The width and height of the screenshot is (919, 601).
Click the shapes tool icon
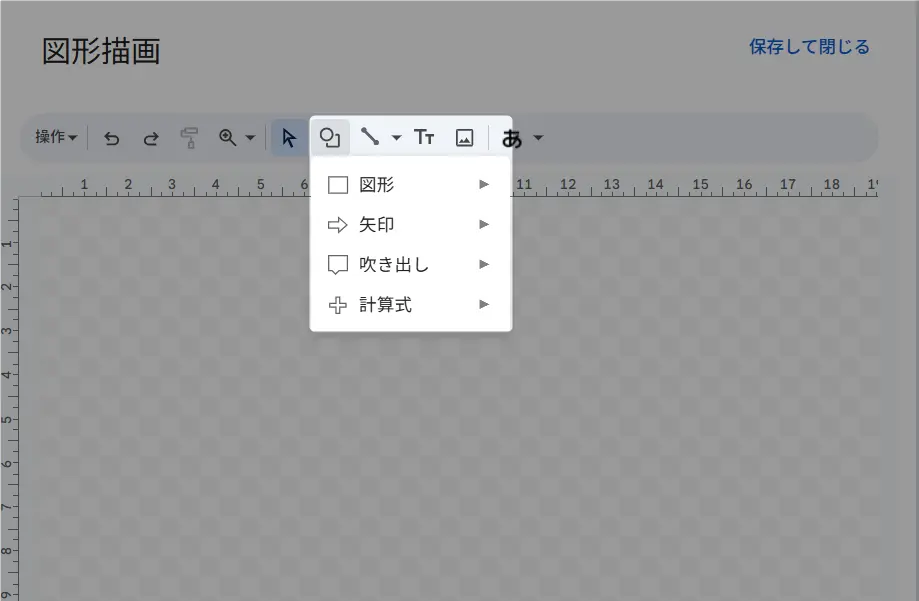coord(330,138)
